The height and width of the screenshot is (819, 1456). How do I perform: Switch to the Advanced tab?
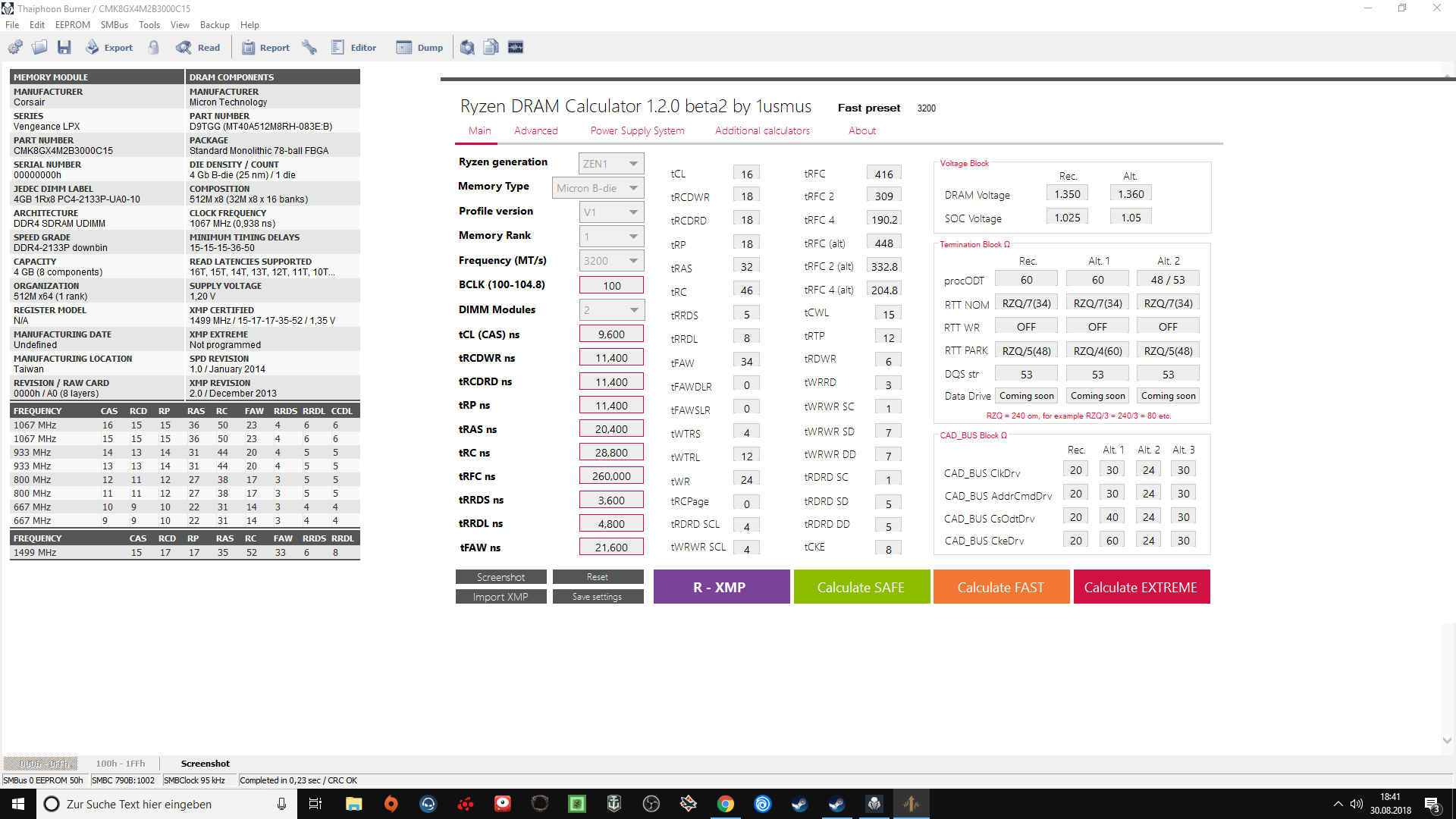(x=536, y=130)
